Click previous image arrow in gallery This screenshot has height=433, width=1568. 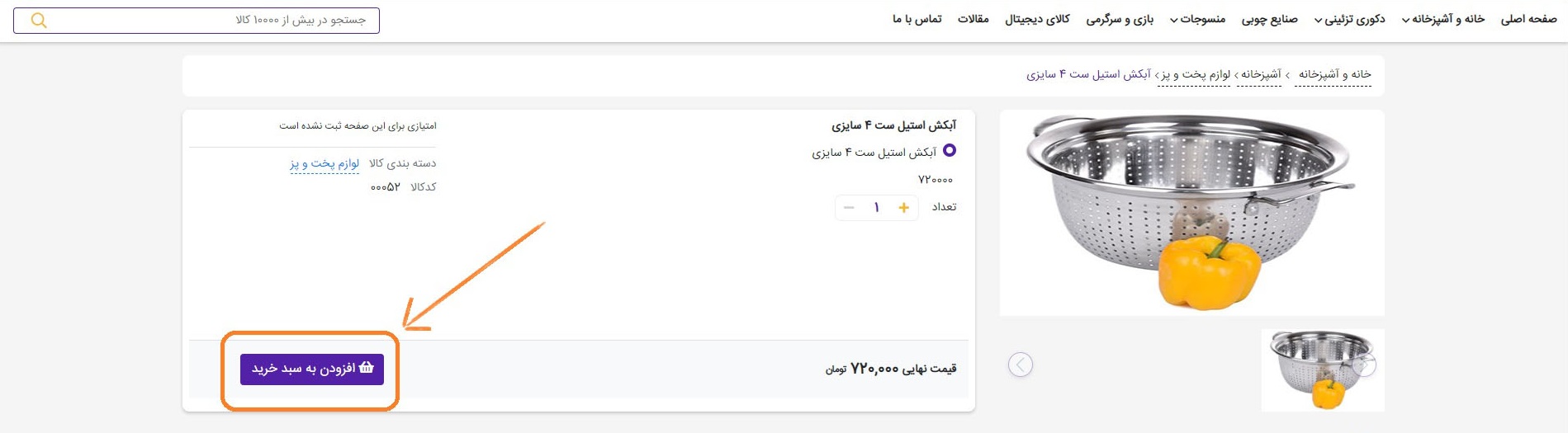click(1021, 365)
